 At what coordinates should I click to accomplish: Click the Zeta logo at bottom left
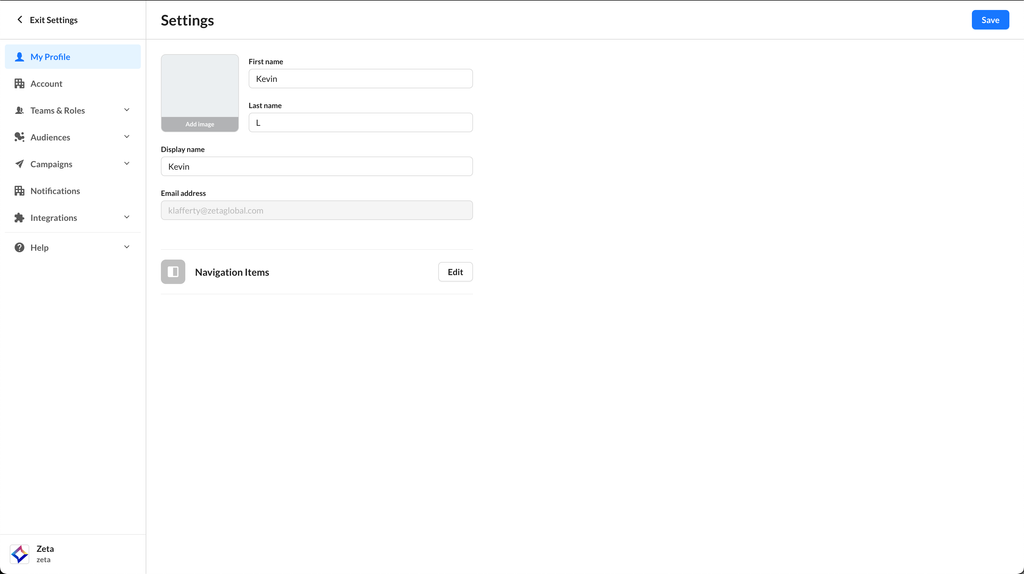point(19,554)
